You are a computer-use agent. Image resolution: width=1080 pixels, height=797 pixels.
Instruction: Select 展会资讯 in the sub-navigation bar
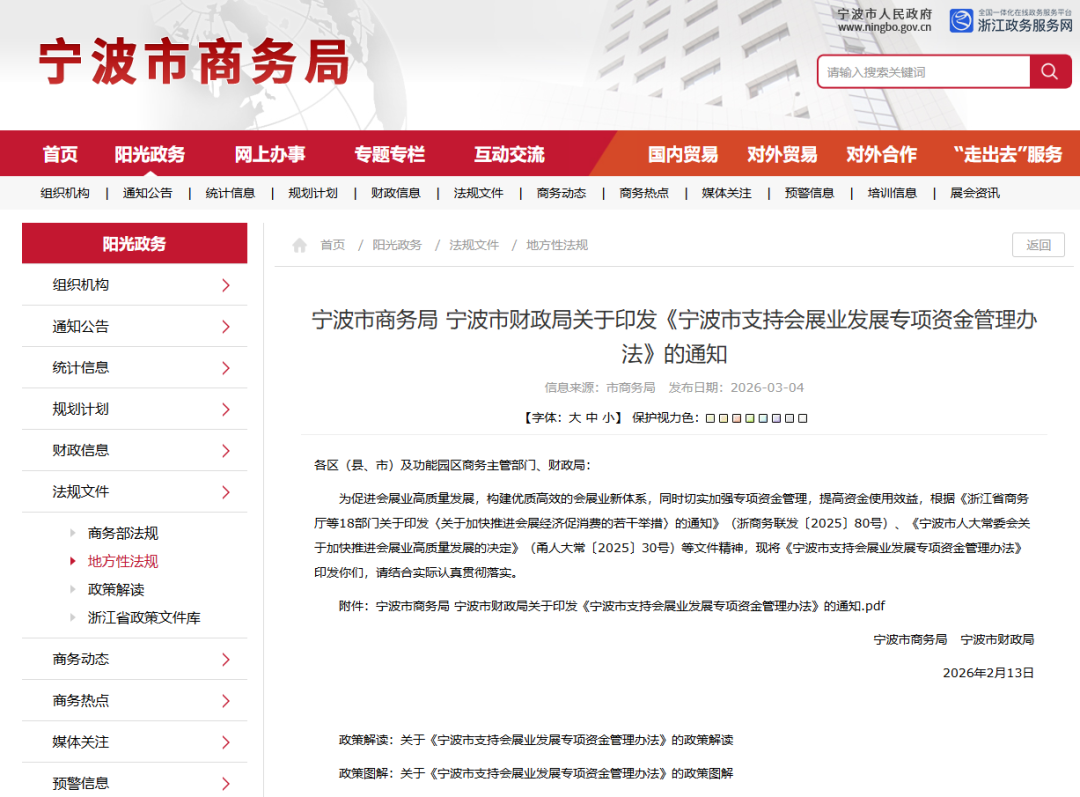(975, 194)
